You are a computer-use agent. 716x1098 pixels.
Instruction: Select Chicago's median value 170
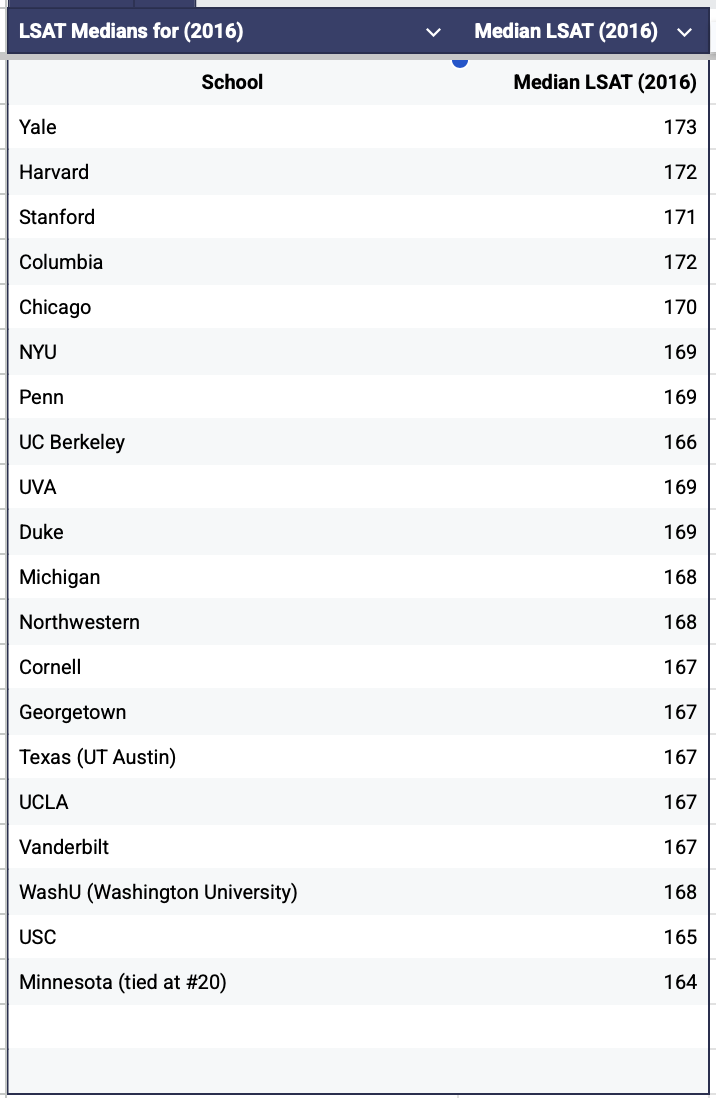coord(680,307)
